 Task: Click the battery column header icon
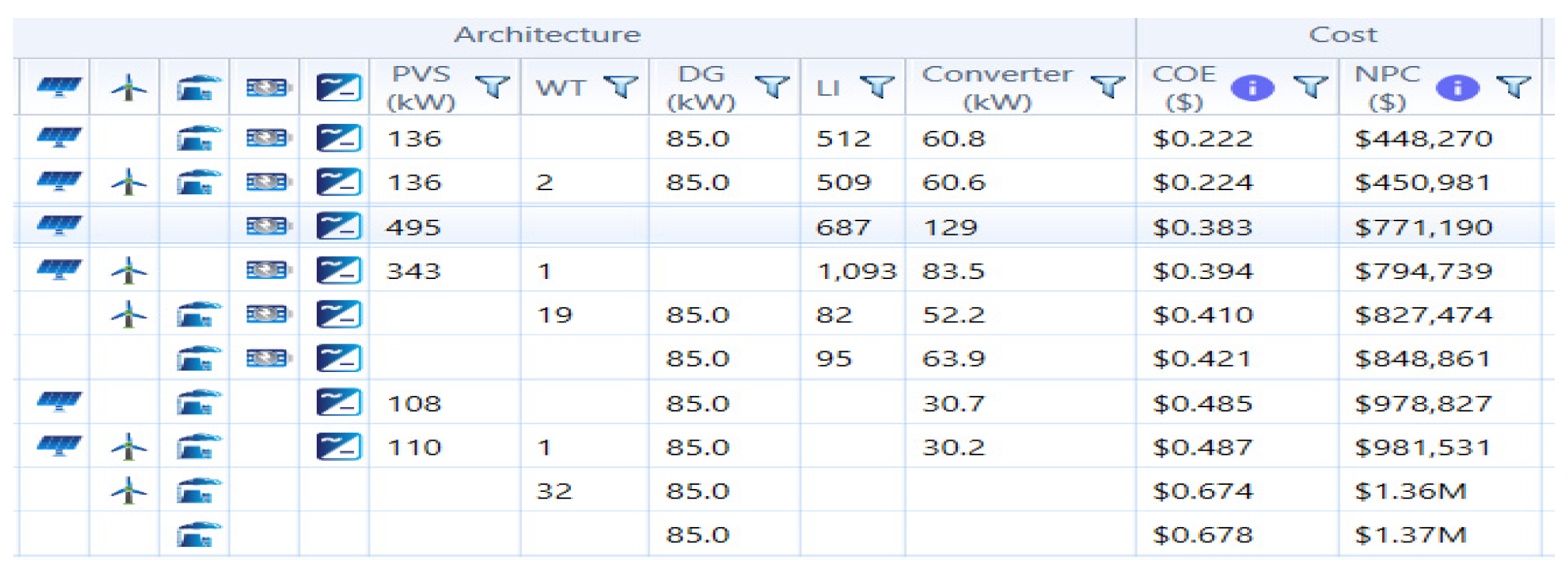point(269,88)
